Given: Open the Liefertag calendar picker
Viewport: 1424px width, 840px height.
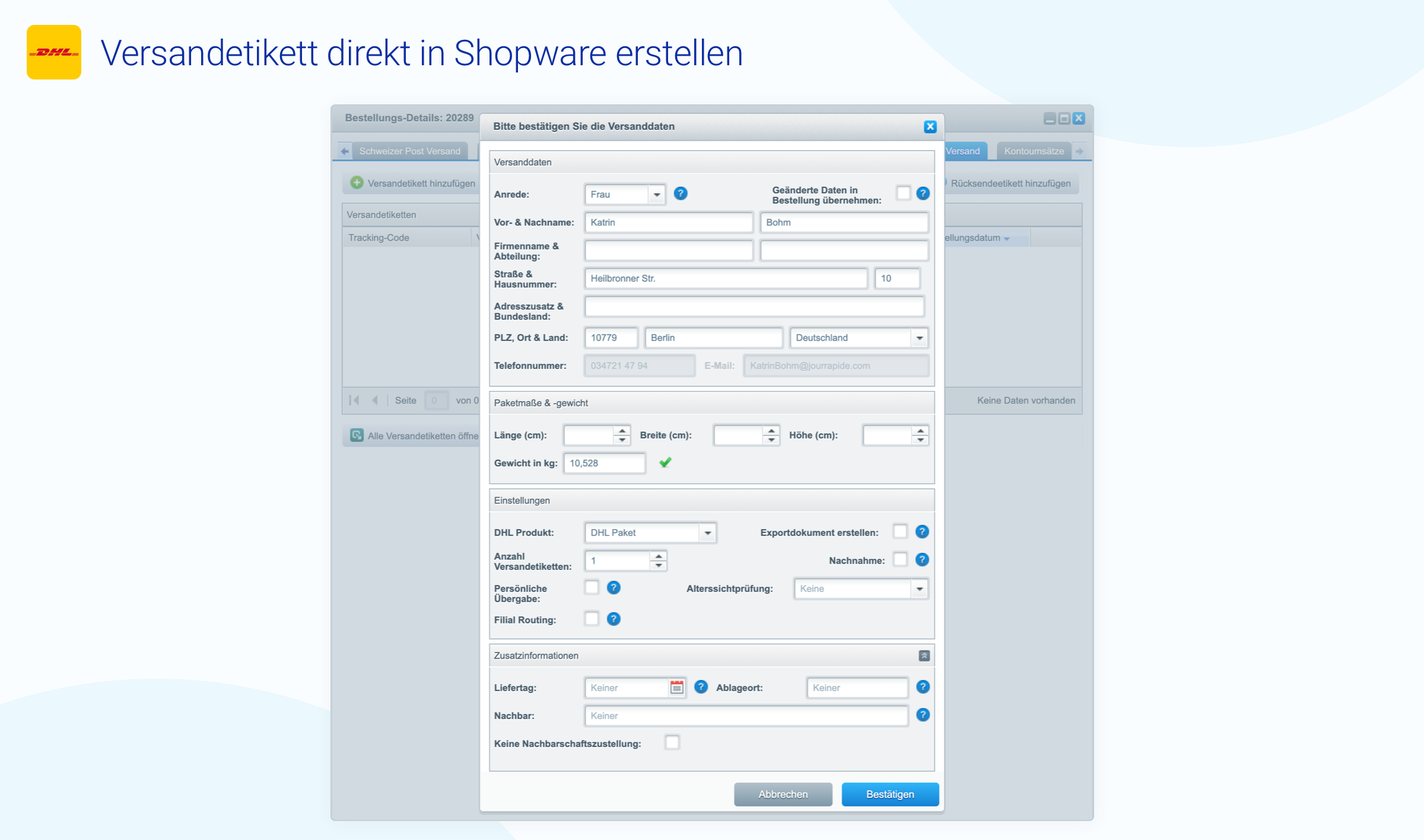Looking at the screenshot, I should pos(676,688).
